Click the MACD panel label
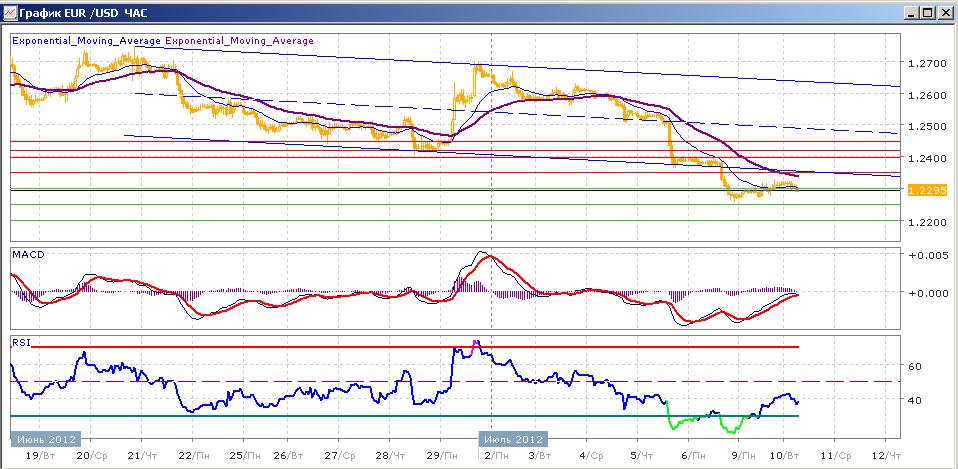Image resolution: width=958 pixels, height=469 pixels. point(28,254)
